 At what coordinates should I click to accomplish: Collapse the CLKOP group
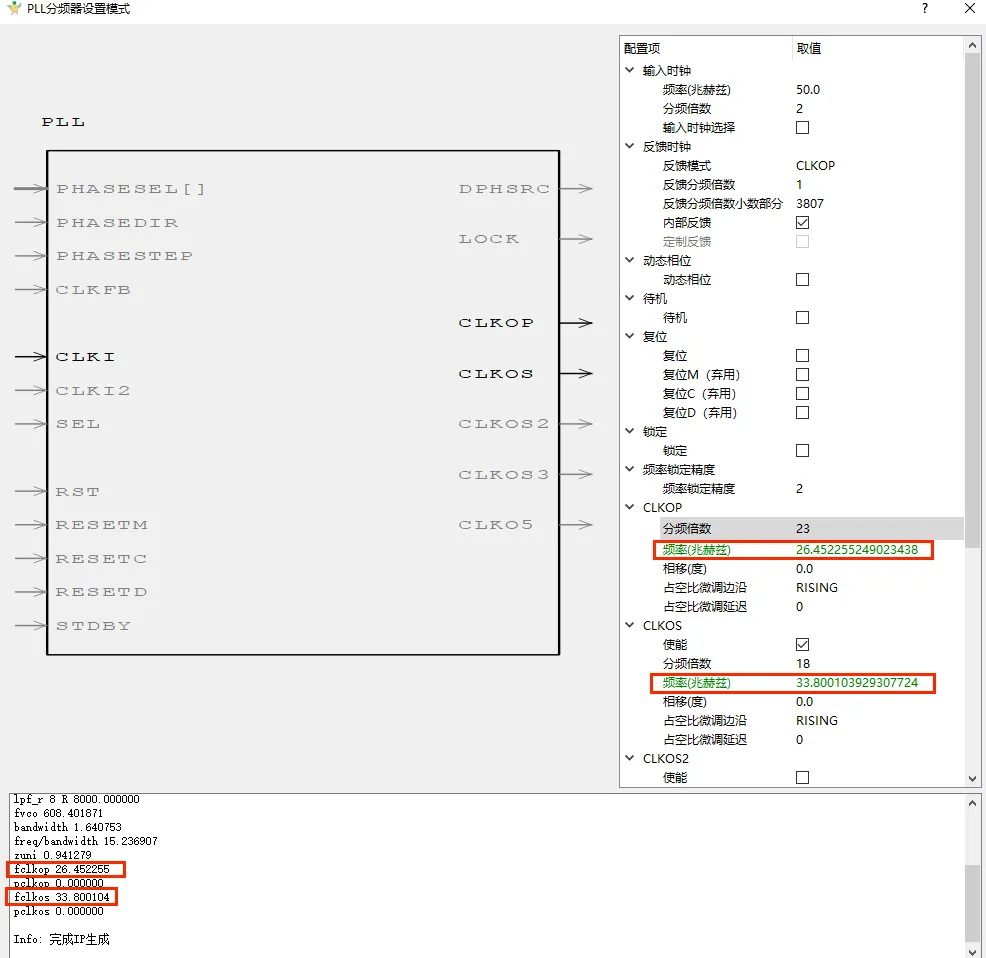(x=629, y=507)
